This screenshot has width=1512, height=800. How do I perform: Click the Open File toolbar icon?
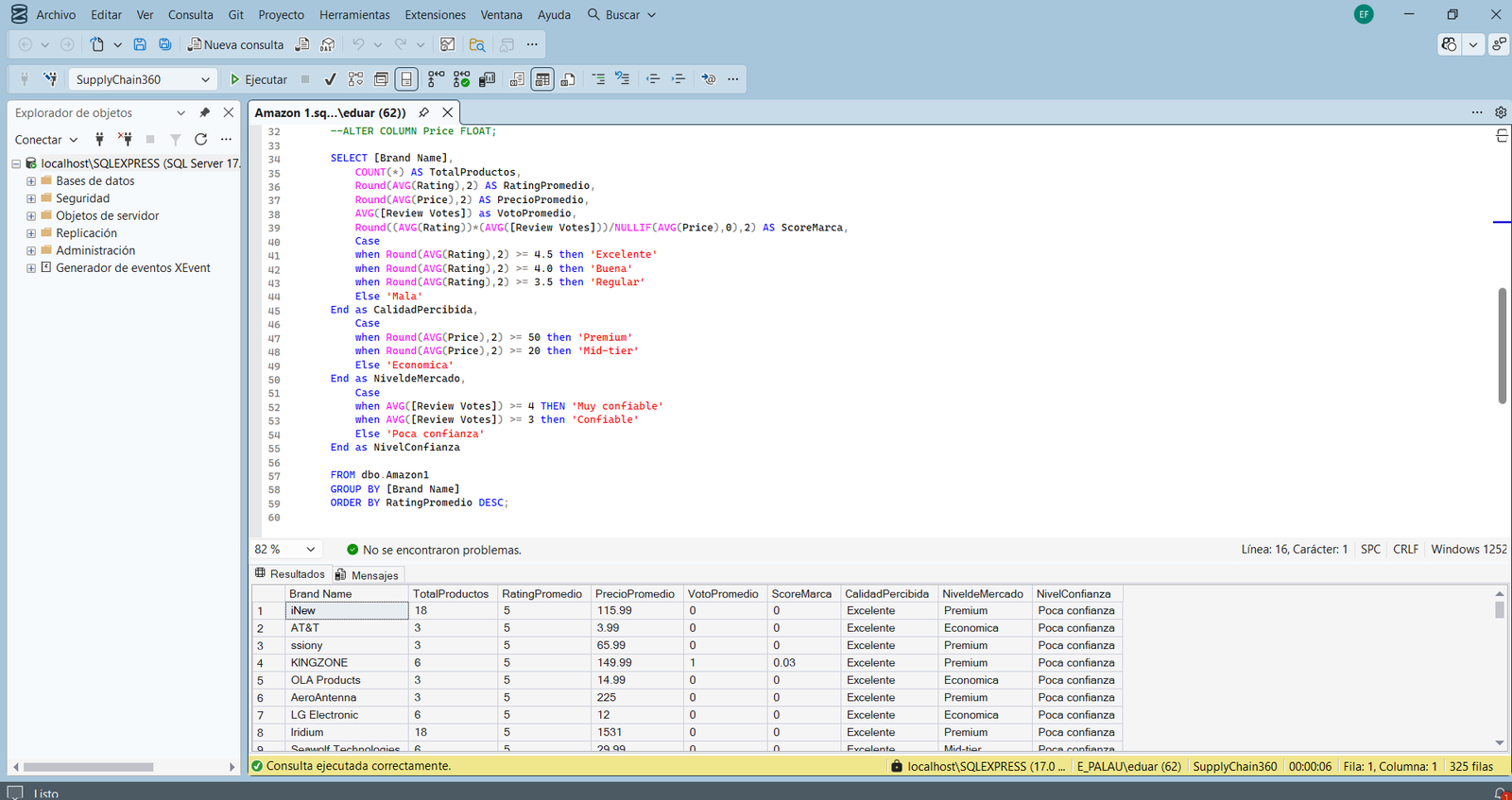(x=97, y=44)
